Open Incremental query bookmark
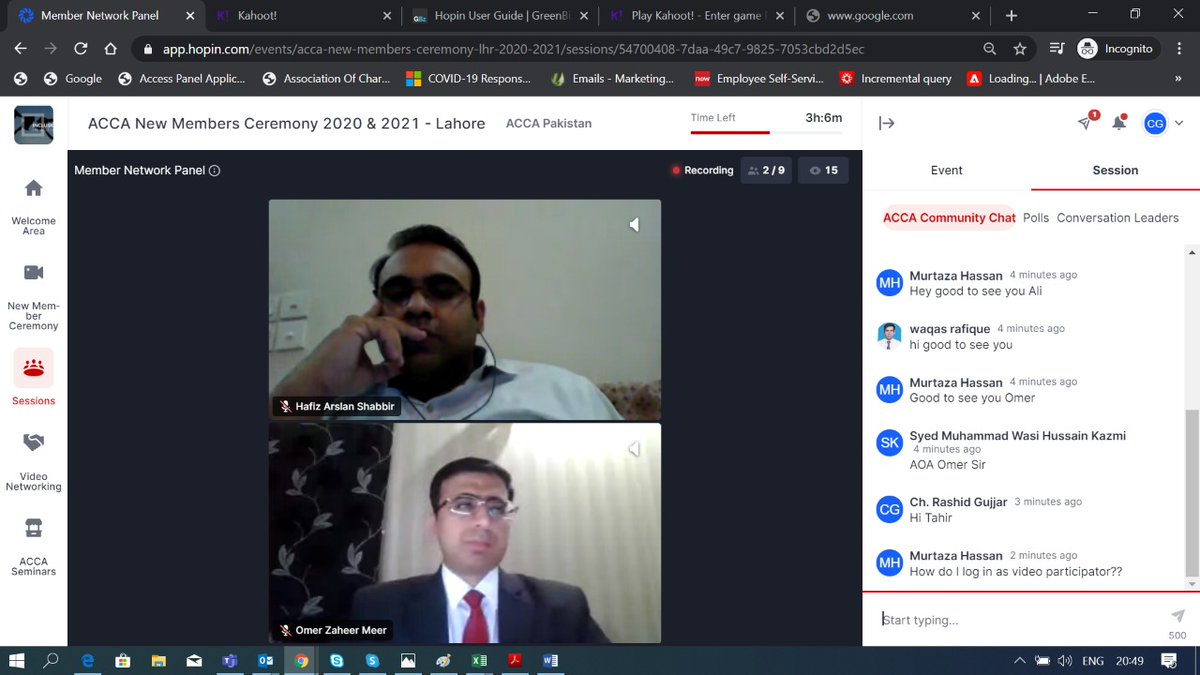Viewport: 1200px width, 675px height. pos(896,78)
